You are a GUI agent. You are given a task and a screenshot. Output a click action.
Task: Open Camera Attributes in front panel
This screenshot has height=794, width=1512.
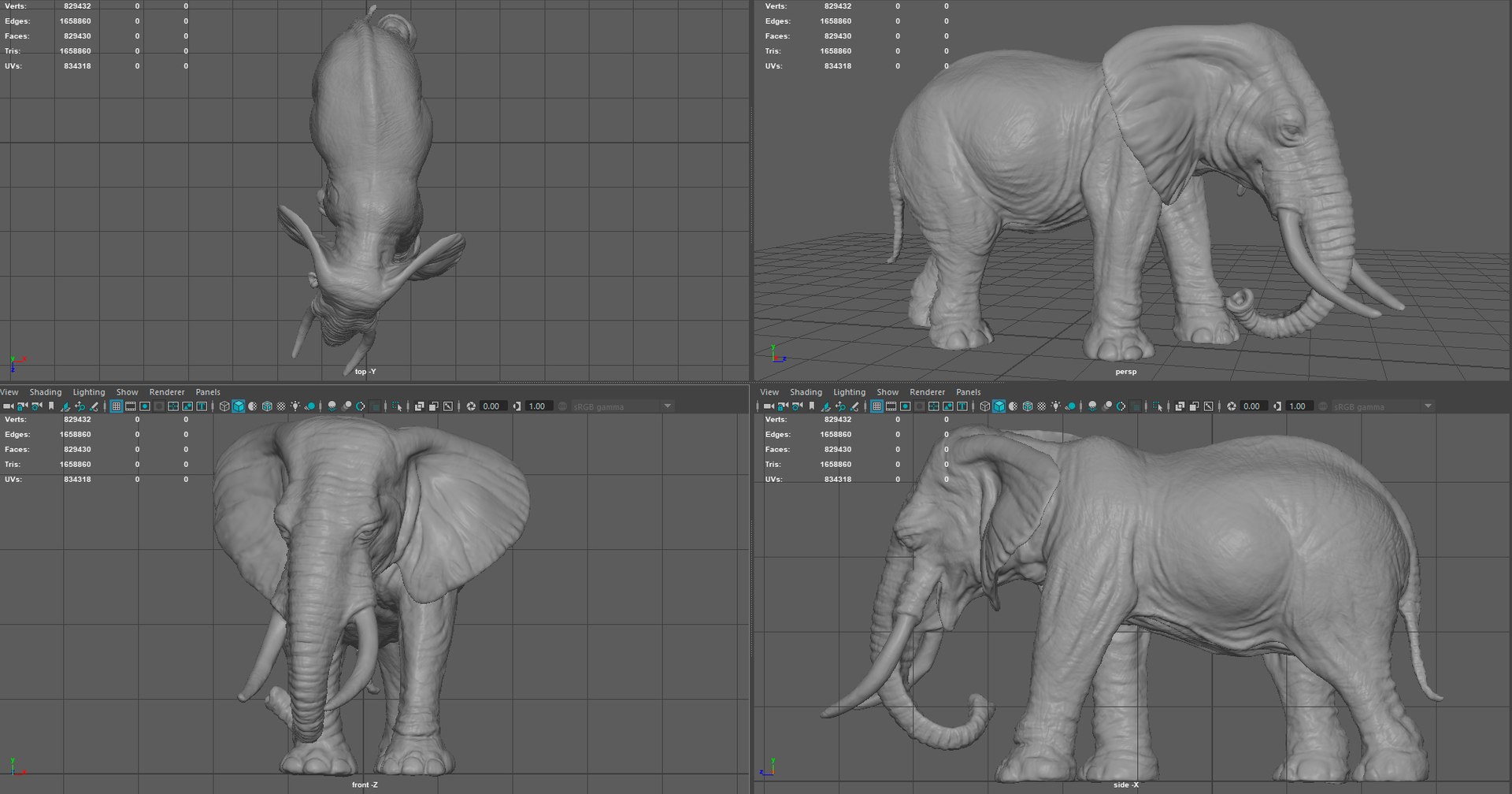coord(37,406)
